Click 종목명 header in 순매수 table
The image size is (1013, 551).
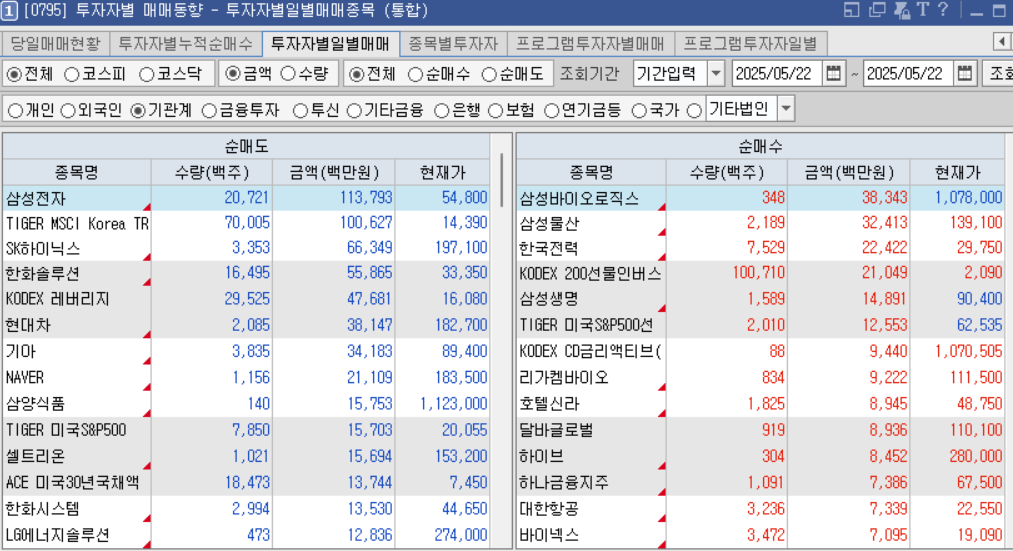(x=591, y=172)
